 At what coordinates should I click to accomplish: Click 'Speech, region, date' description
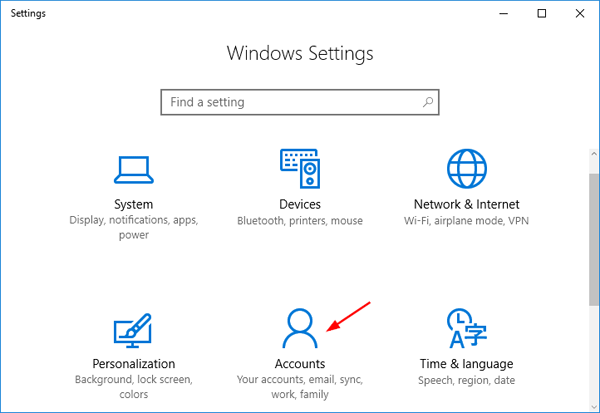pyautogui.click(x=466, y=380)
